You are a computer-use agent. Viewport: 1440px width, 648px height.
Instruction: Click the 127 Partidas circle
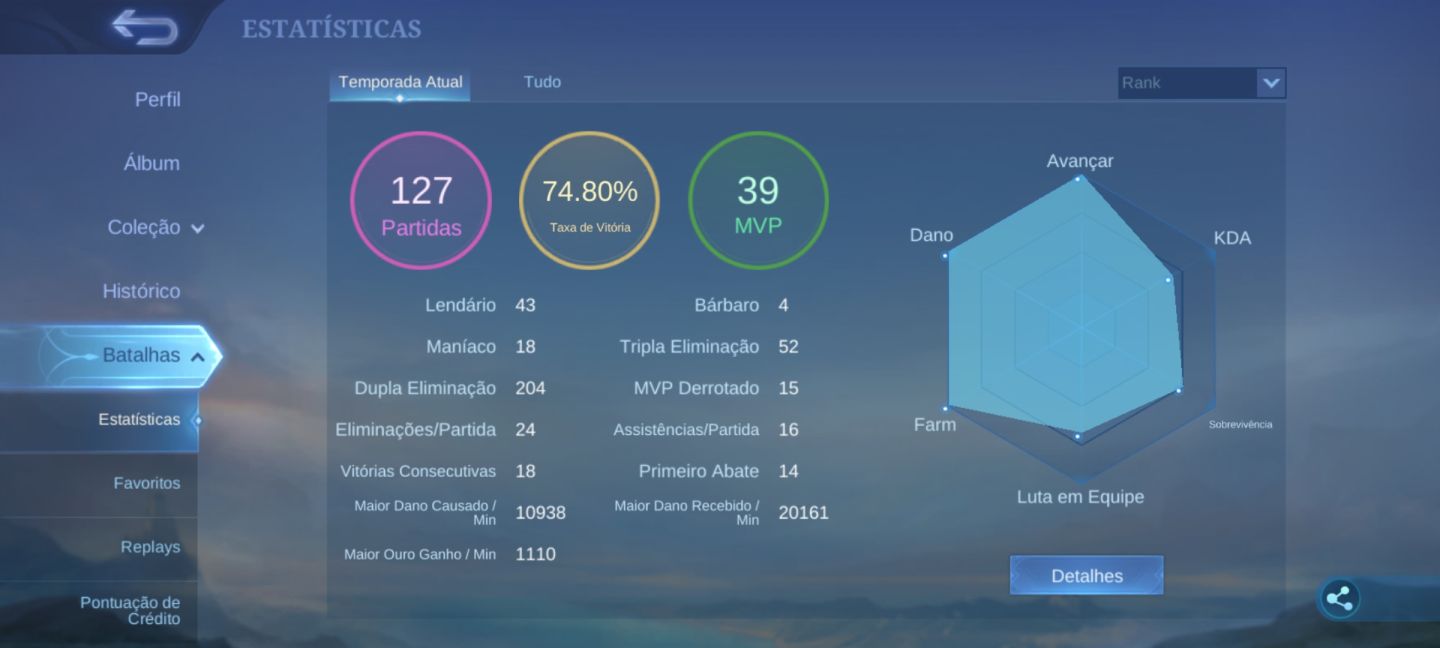(x=420, y=201)
